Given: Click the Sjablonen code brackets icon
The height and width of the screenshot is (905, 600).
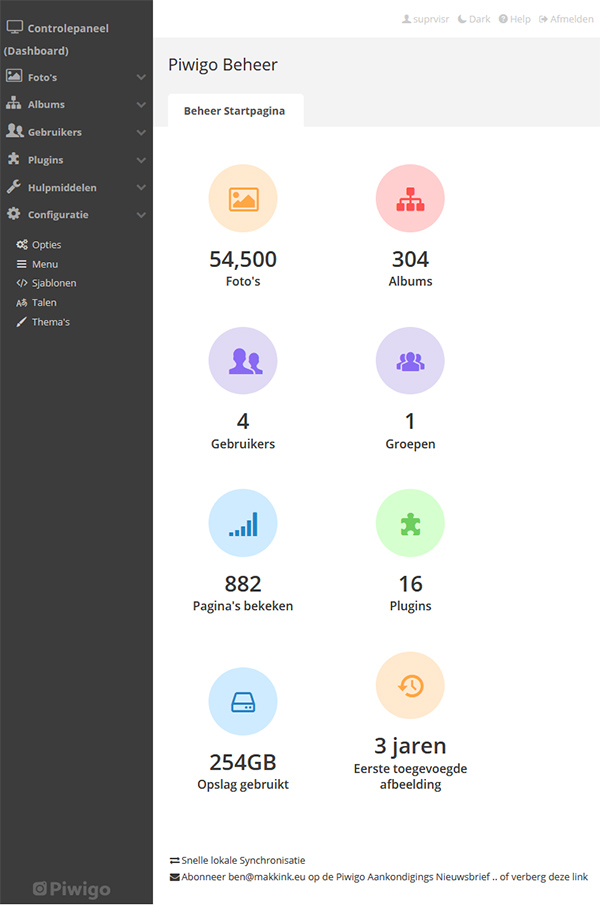Looking at the screenshot, I should point(22,283).
